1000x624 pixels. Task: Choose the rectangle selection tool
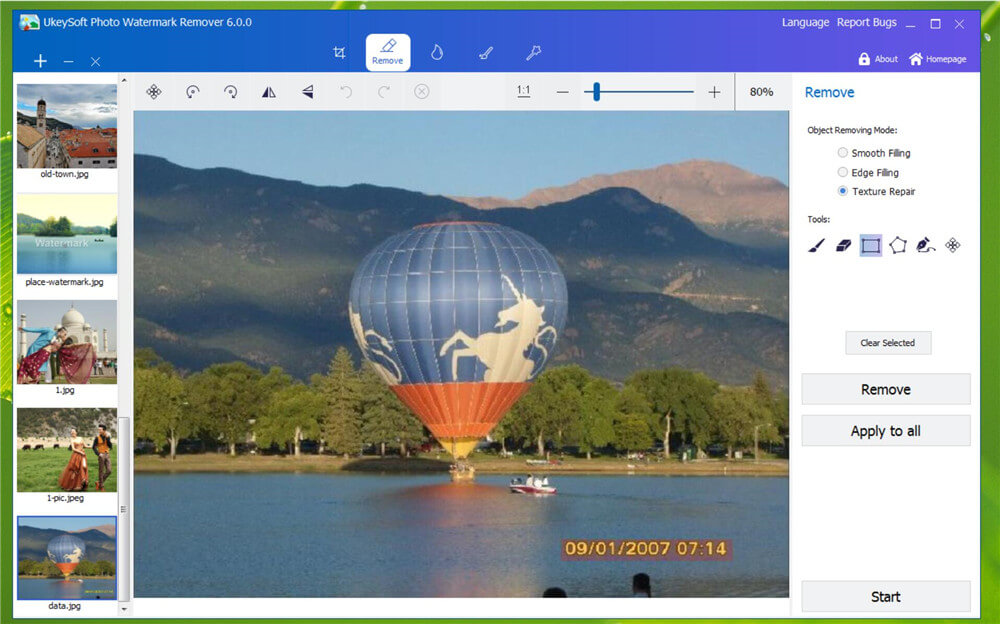click(x=871, y=245)
